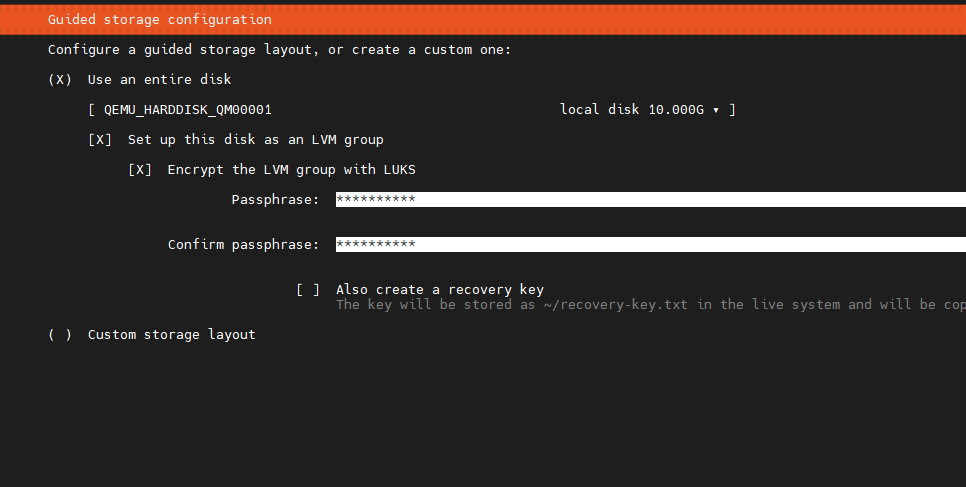
Task: Click the 'Also create a recovery key' label
Action: 439,289
